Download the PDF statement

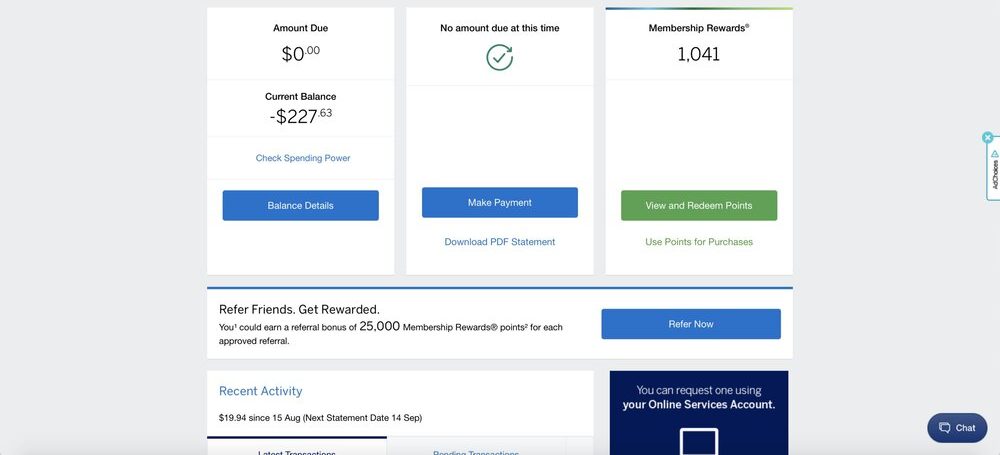click(x=500, y=242)
